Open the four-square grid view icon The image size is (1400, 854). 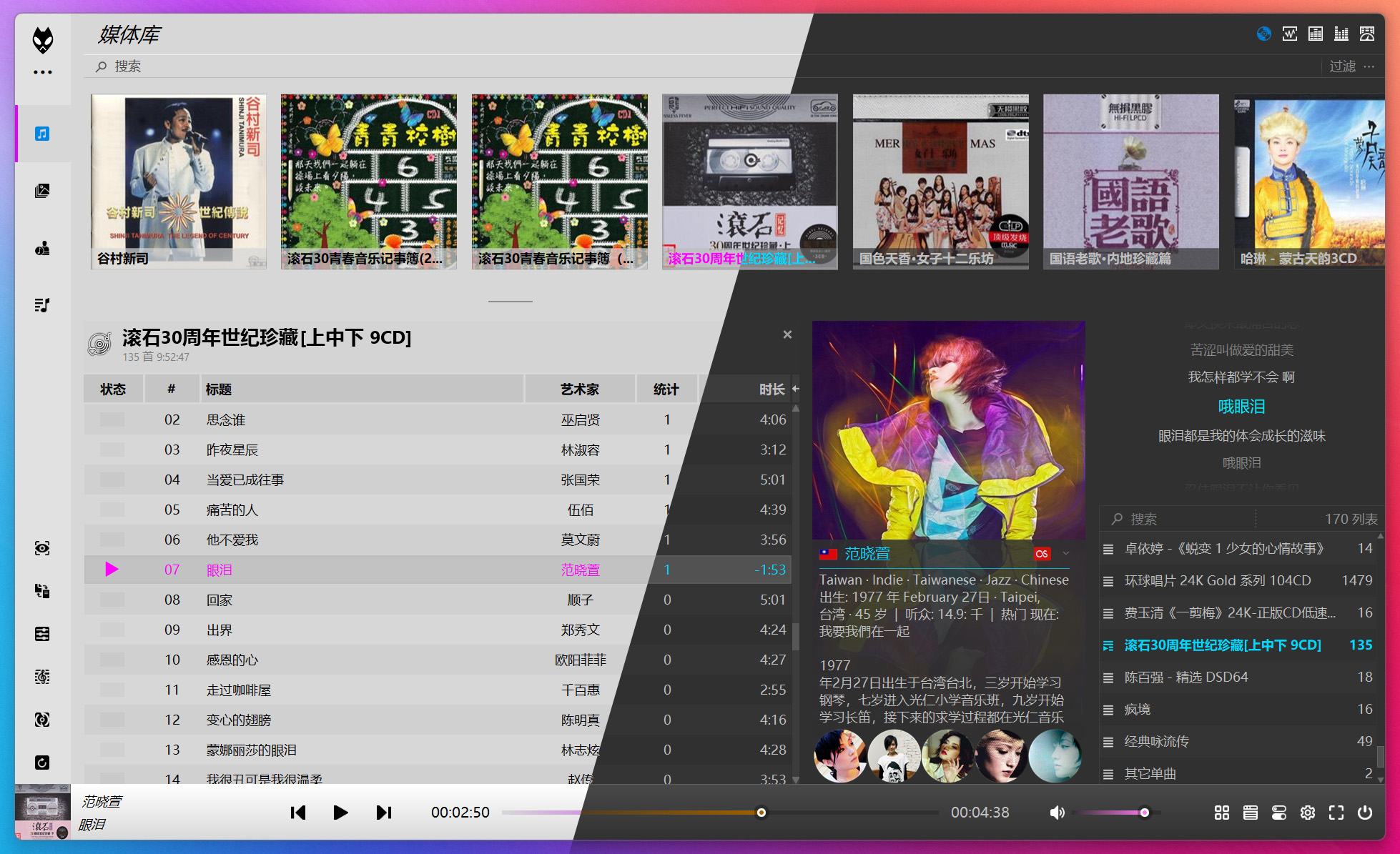click(x=1222, y=813)
